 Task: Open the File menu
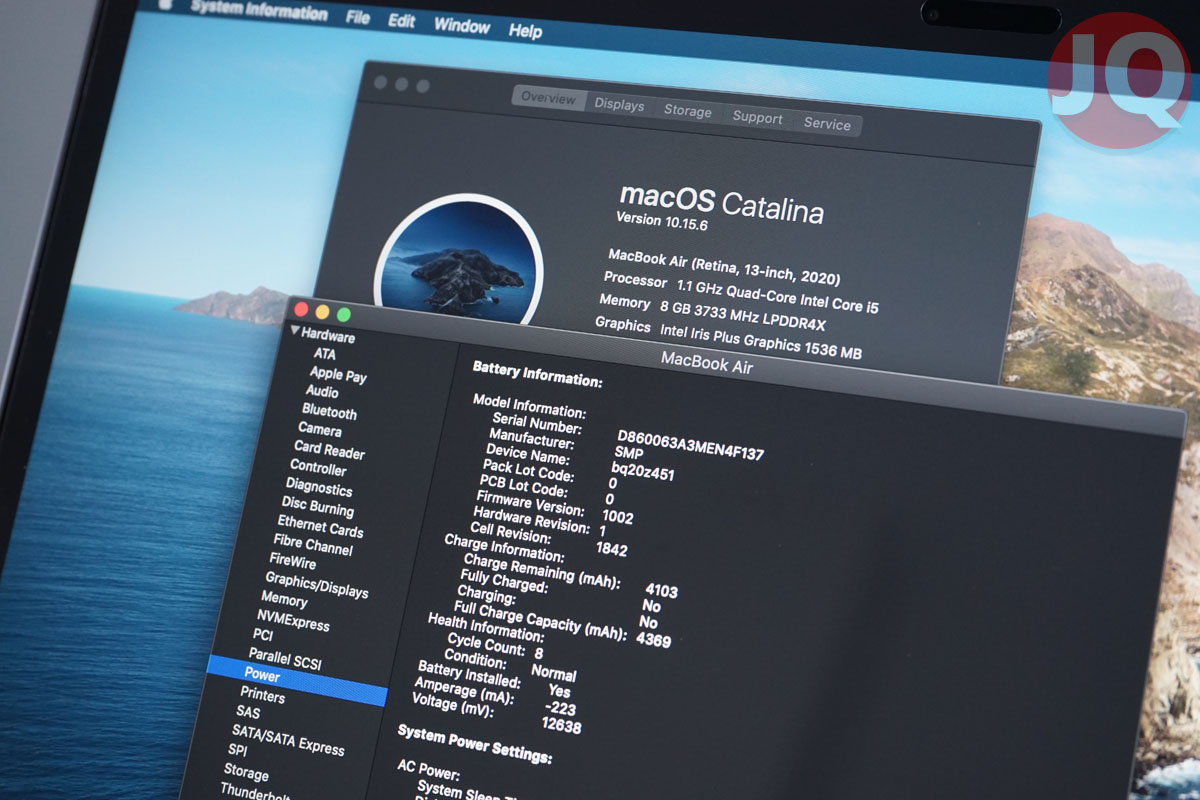[358, 17]
